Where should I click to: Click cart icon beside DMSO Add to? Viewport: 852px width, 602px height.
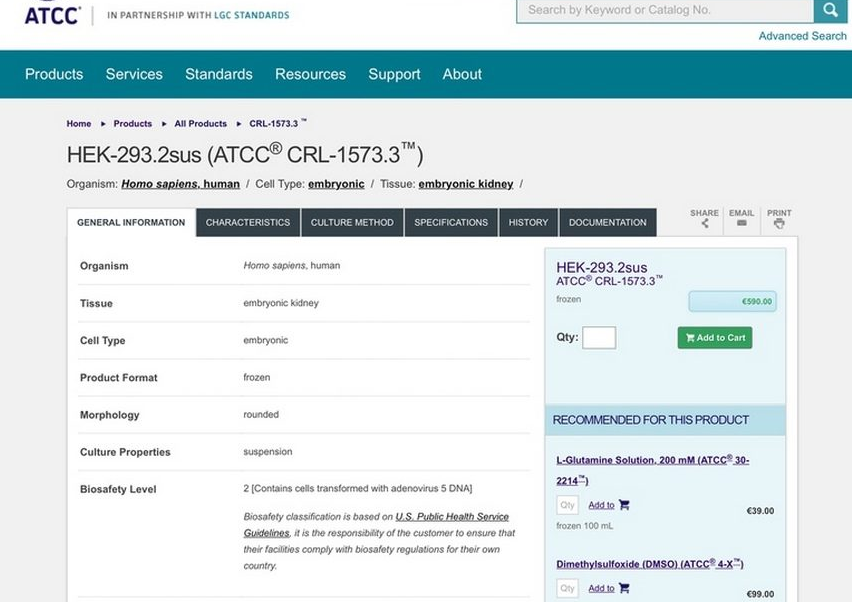(x=624, y=588)
